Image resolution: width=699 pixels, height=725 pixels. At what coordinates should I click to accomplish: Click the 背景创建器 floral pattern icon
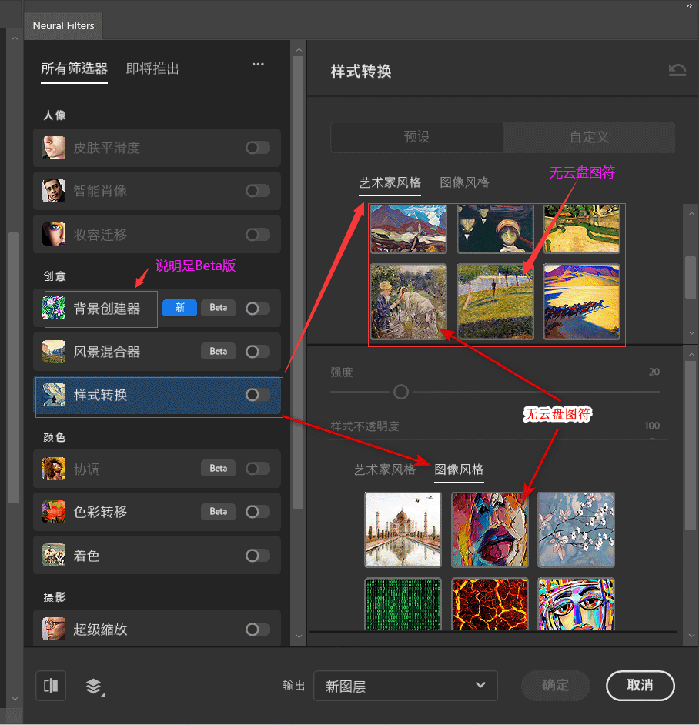(x=54, y=308)
